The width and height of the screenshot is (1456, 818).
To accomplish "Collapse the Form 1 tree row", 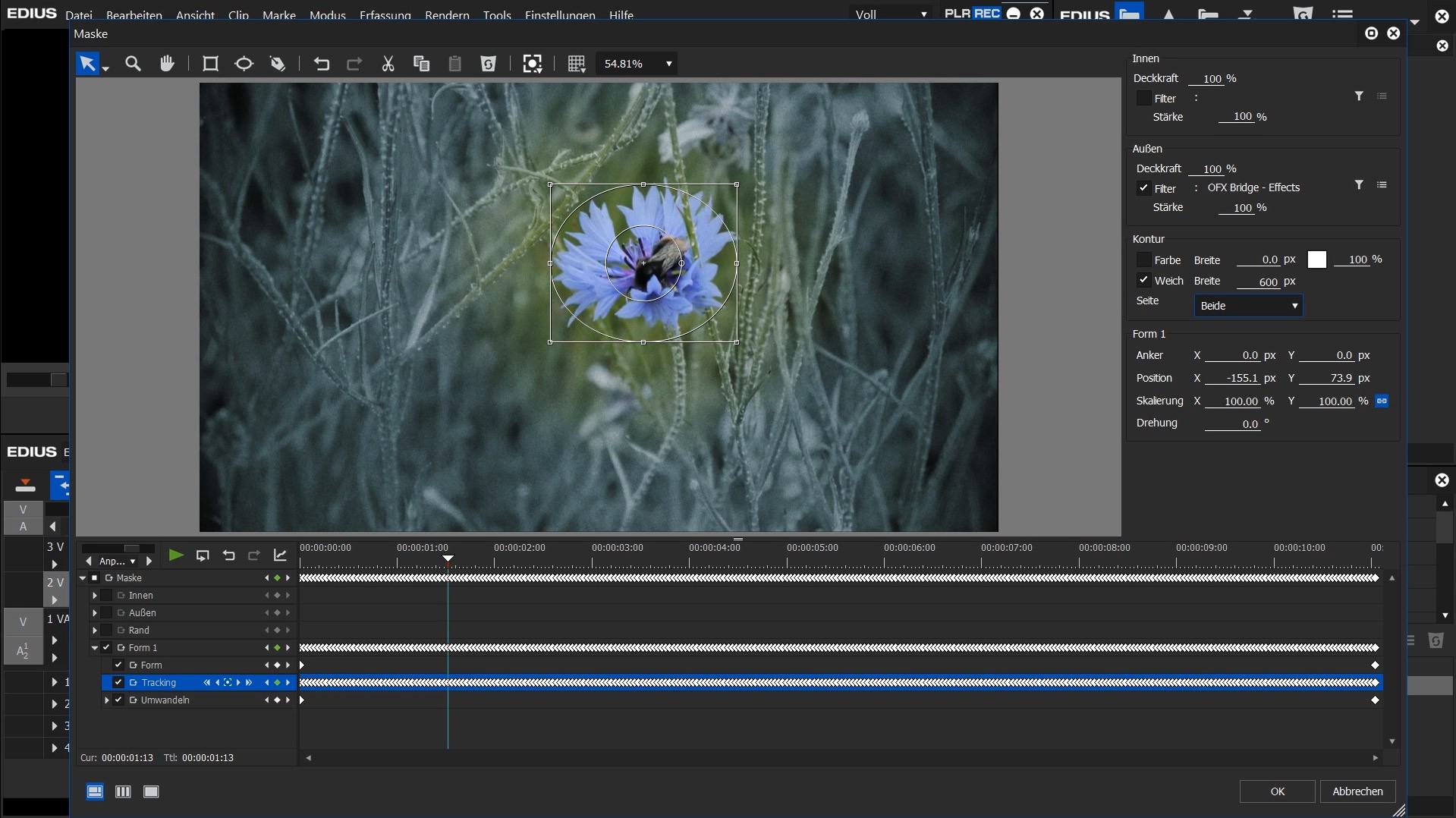I will click(95, 648).
